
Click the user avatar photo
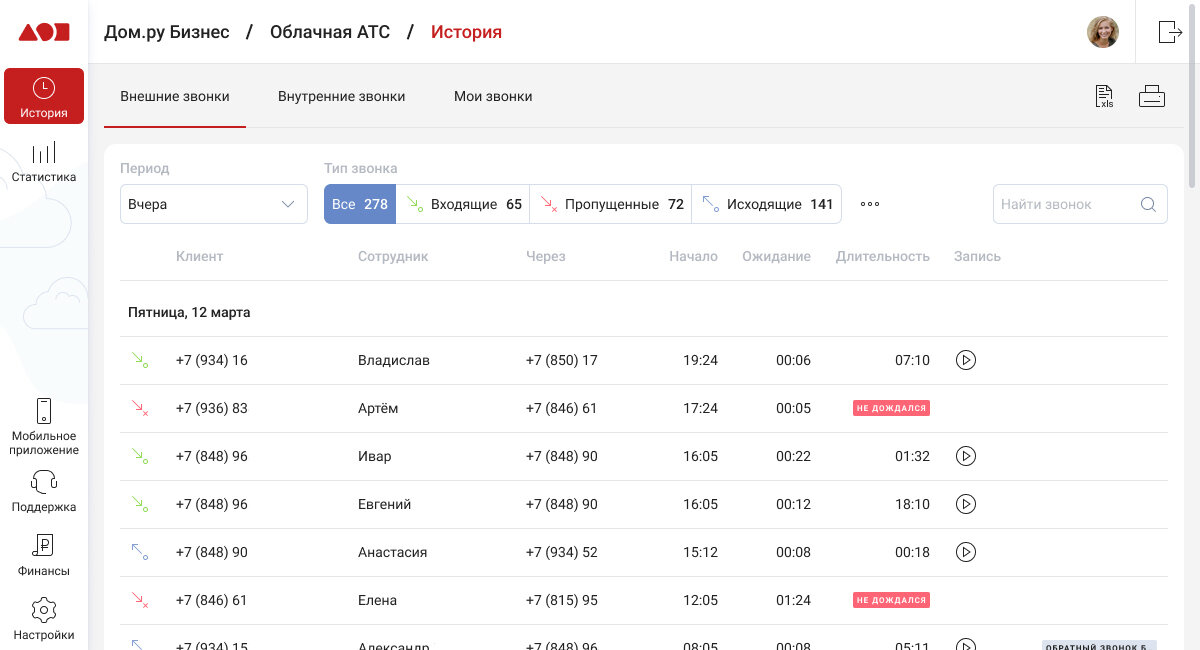pyautogui.click(x=1103, y=32)
